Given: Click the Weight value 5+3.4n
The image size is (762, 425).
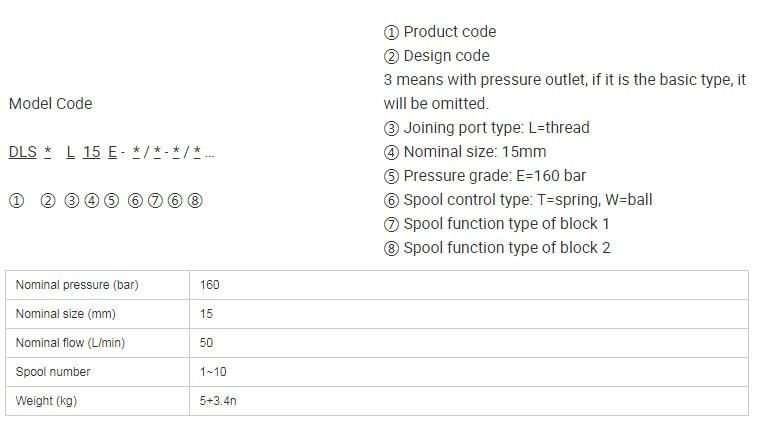Looking at the screenshot, I should click(218, 401).
